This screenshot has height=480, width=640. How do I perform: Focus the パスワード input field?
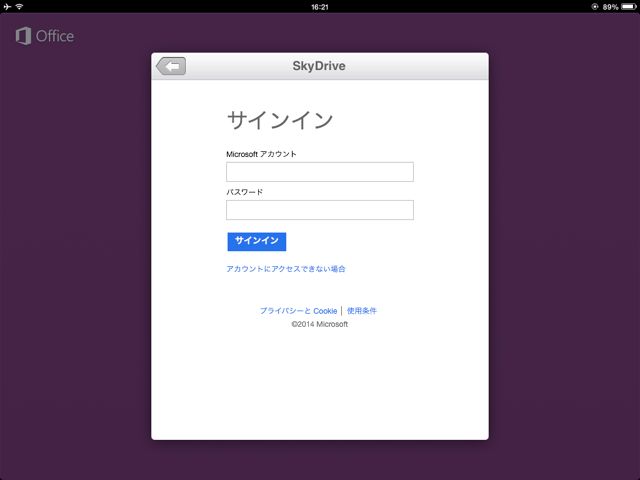pos(320,210)
